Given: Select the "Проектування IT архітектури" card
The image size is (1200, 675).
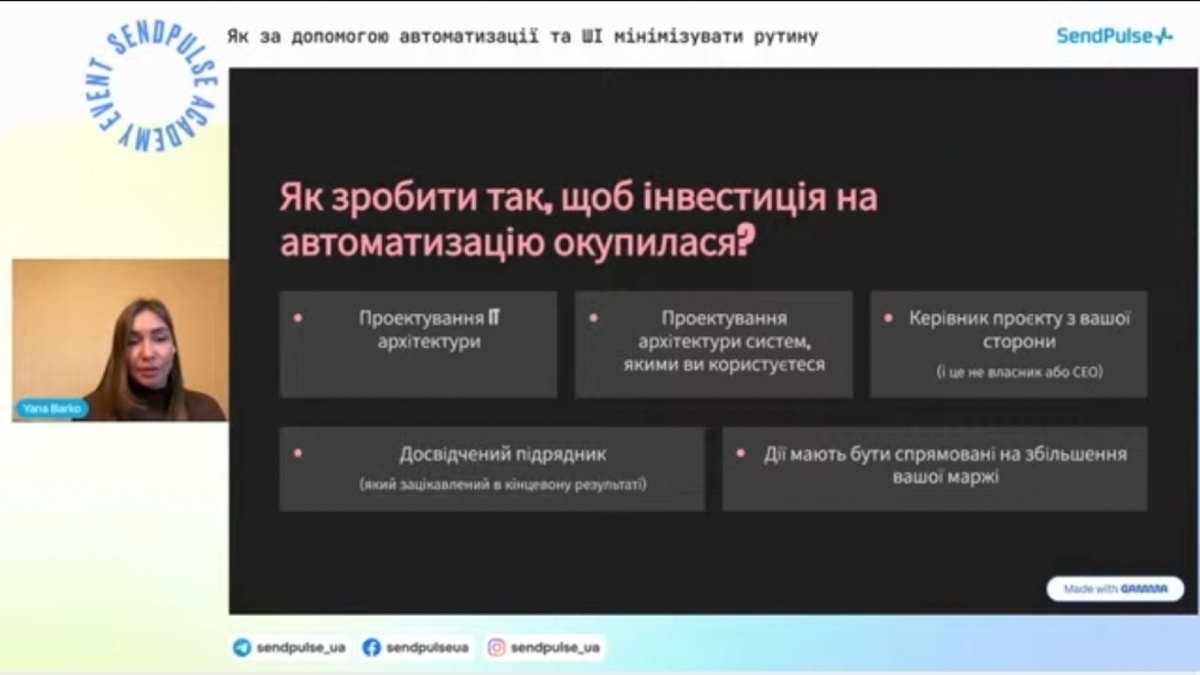Looking at the screenshot, I should point(418,343).
